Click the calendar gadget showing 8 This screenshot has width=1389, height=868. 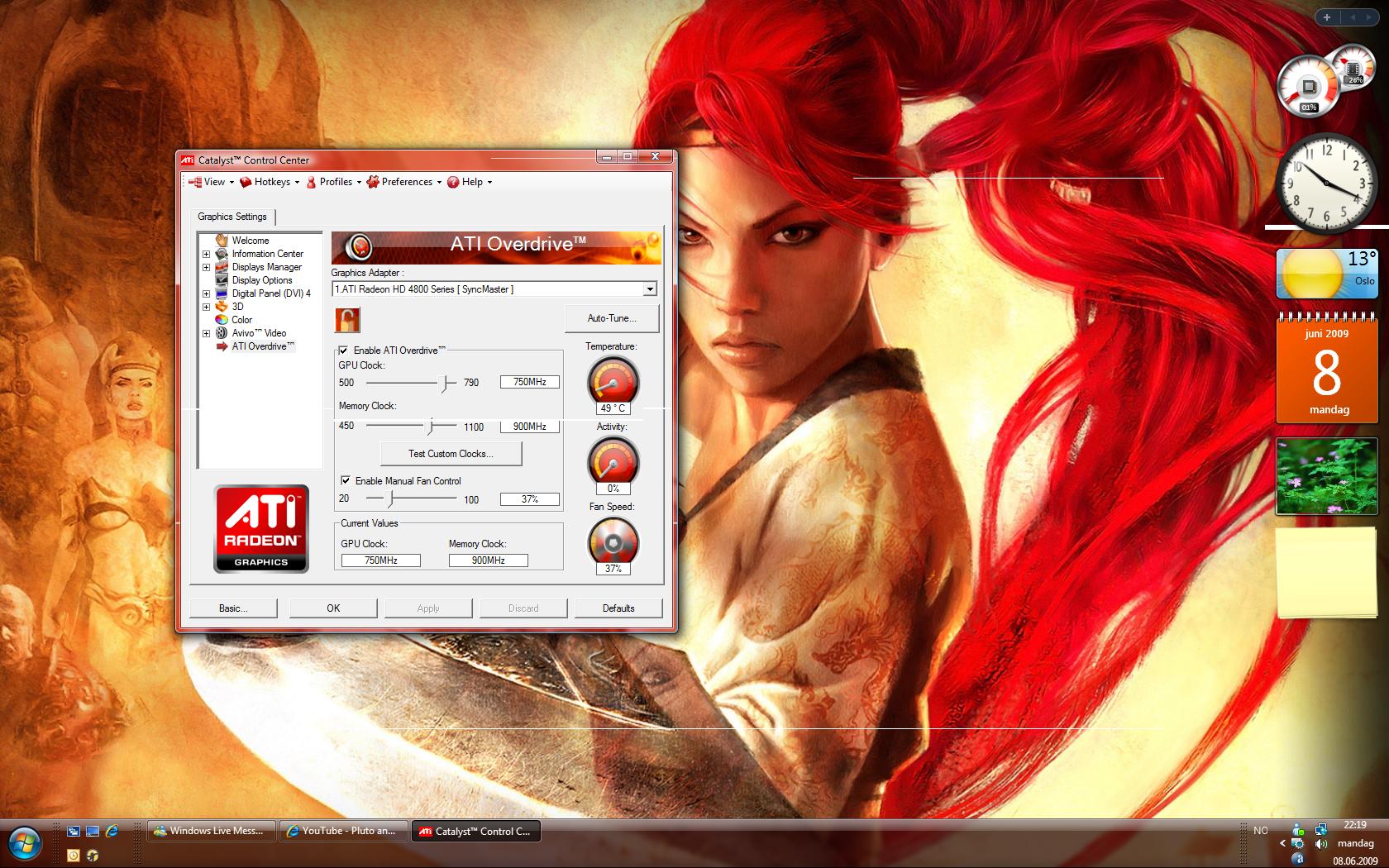pyautogui.click(x=1327, y=368)
